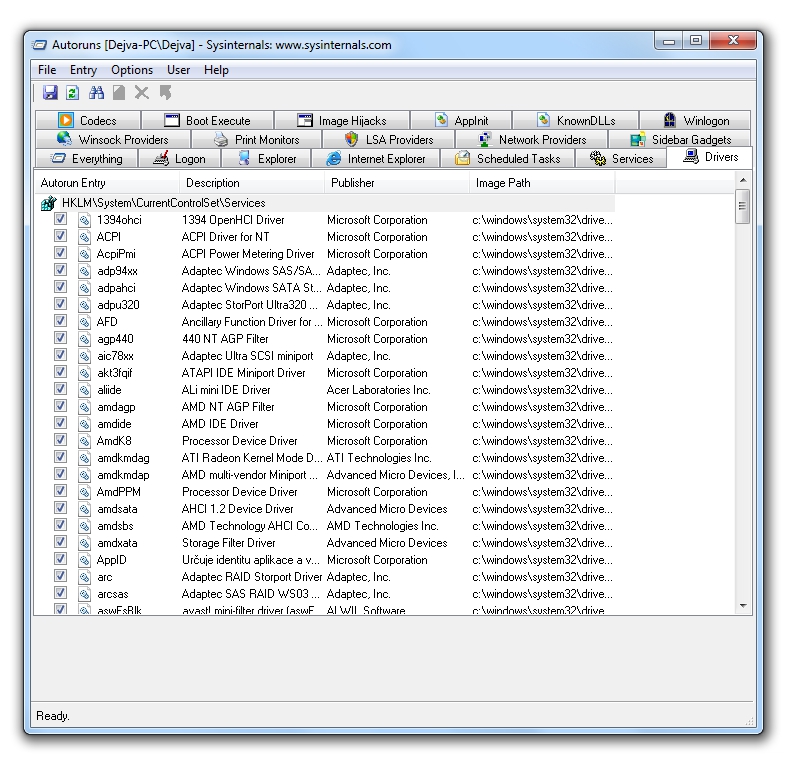Select the 'ATI Technologies Inc.' publisher cell
Screen dimensions: 807x771
point(379,458)
